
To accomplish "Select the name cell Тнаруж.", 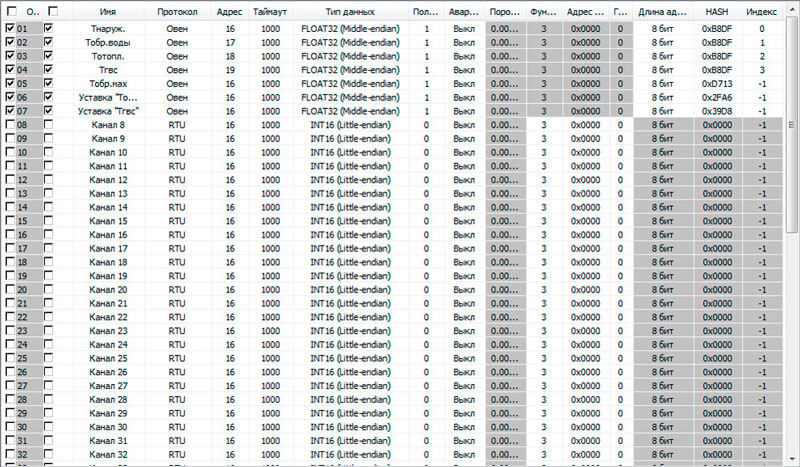I will click(x=108, y=29).
